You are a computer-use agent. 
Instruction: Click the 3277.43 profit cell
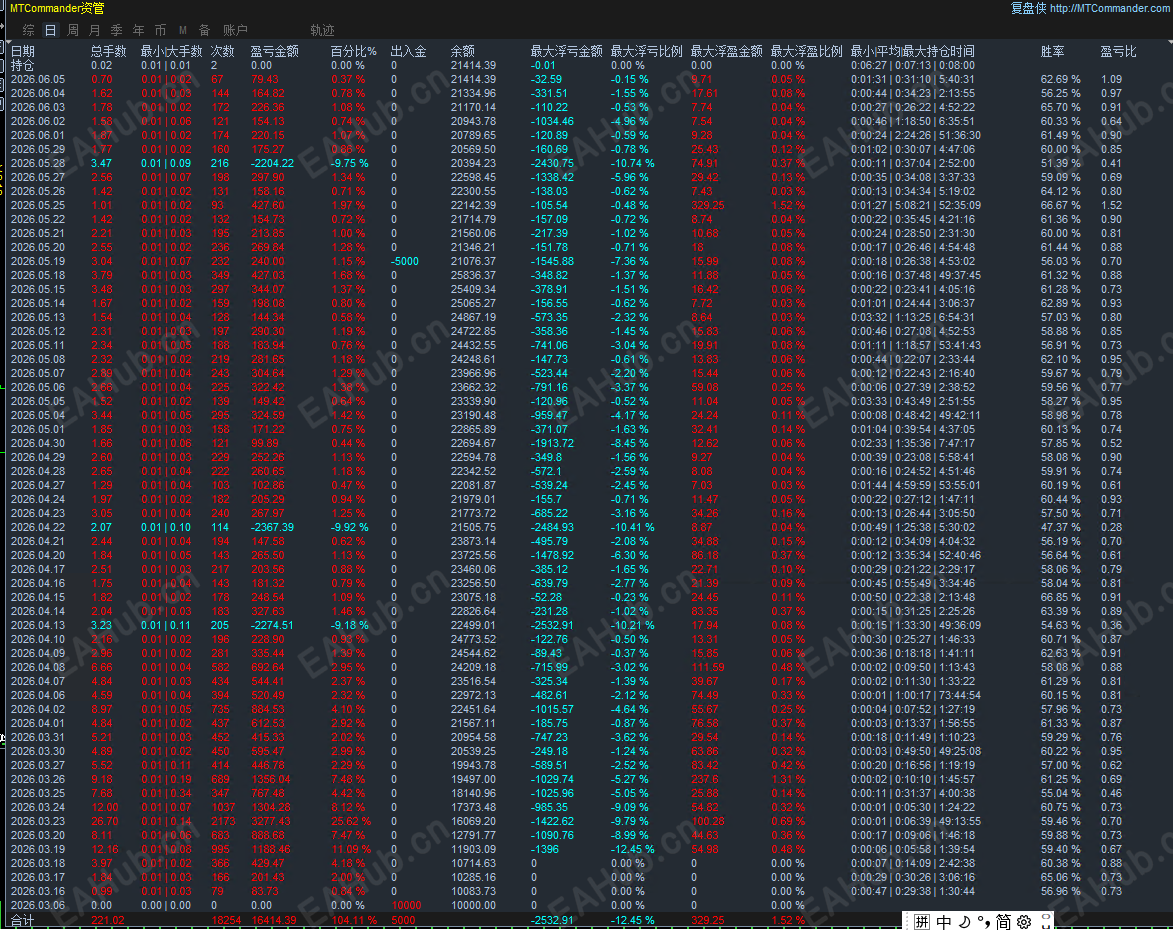pos(271,821)
